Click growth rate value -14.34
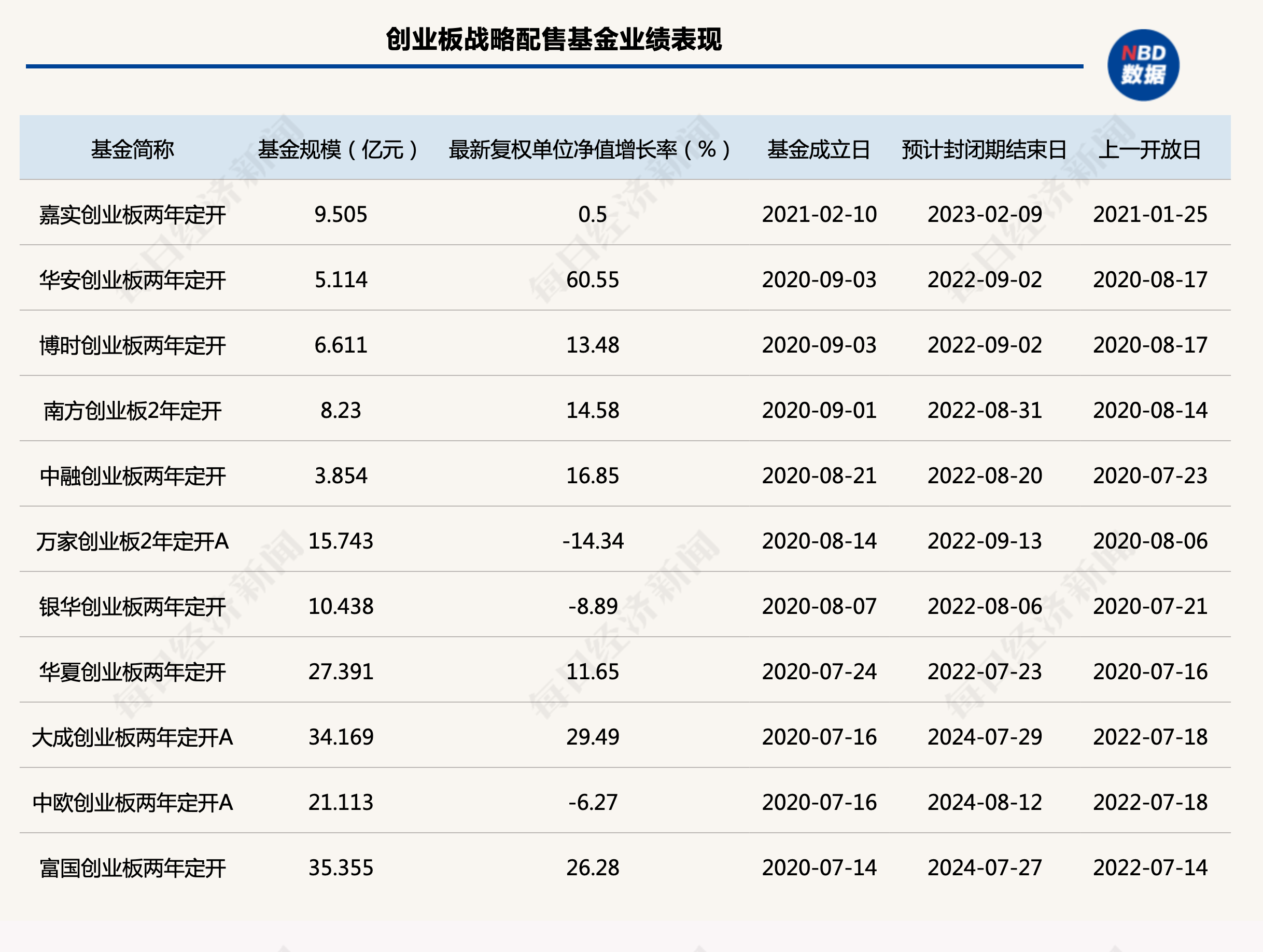Image resolution: width=1263 pixels, height=952 pixels. pos(593,541)
